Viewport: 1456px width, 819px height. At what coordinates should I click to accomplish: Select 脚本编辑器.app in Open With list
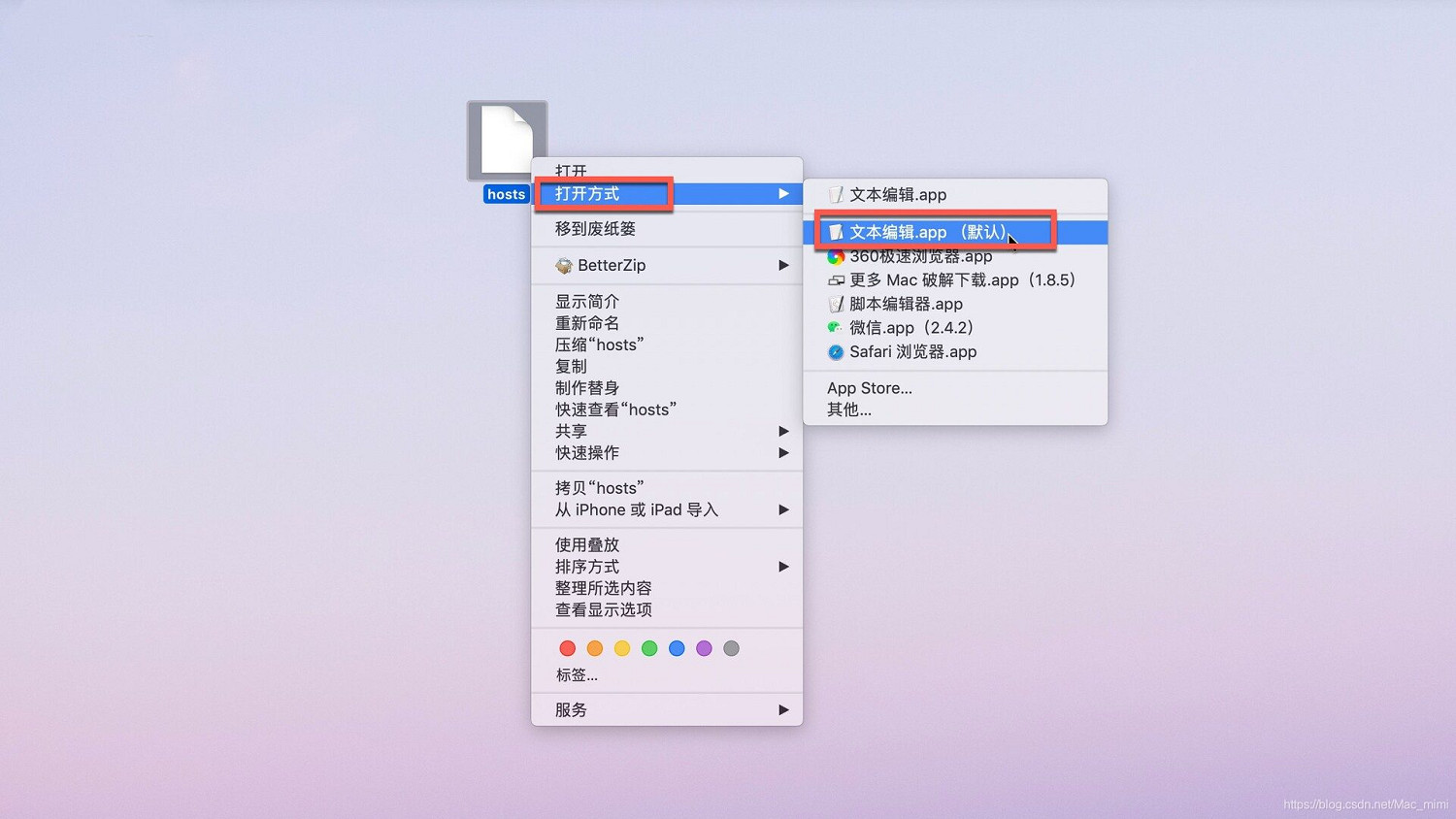(x=906, y=305)
